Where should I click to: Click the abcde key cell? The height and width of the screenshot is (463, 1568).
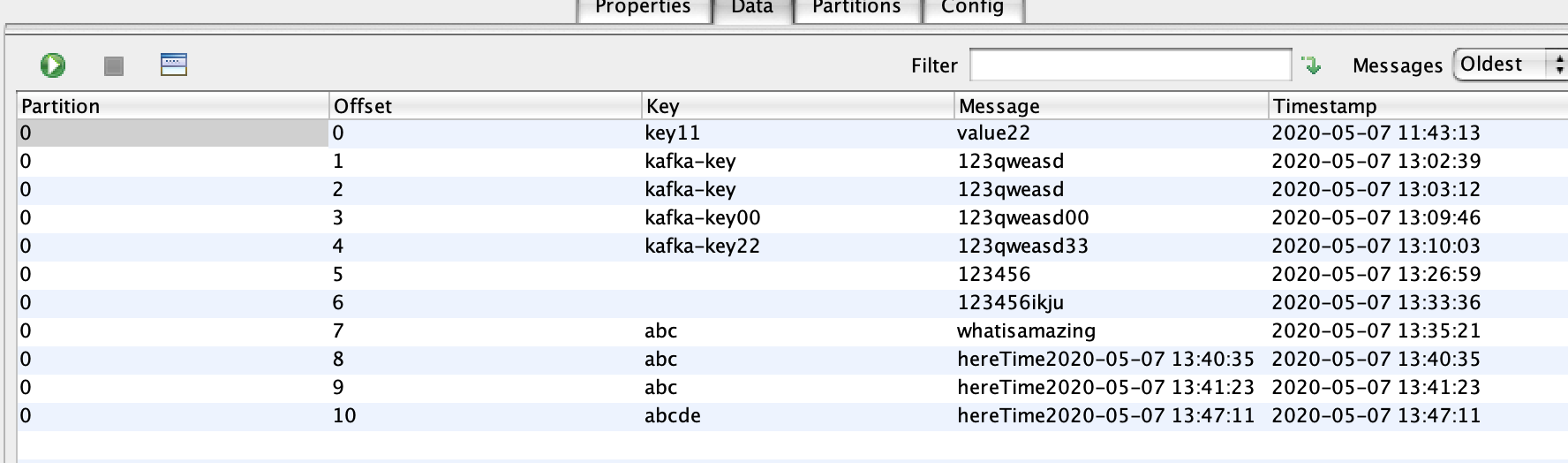coord(673,416)
